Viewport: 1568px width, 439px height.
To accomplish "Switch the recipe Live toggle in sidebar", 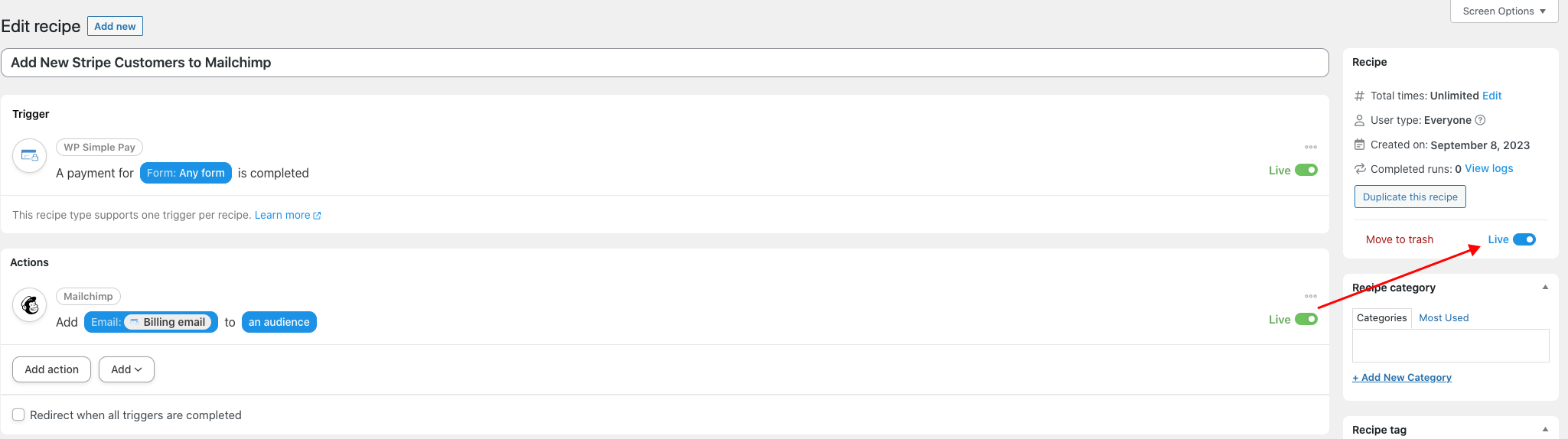I will 1524,239.
